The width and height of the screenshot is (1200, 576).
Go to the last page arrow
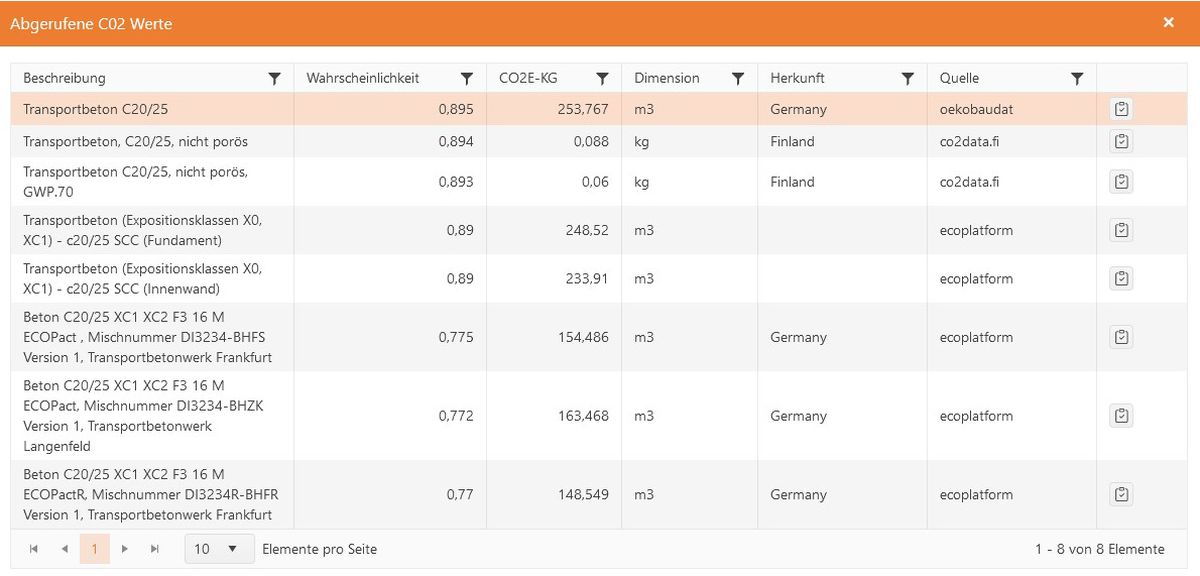pyautogui.click(x=155, y=549)
